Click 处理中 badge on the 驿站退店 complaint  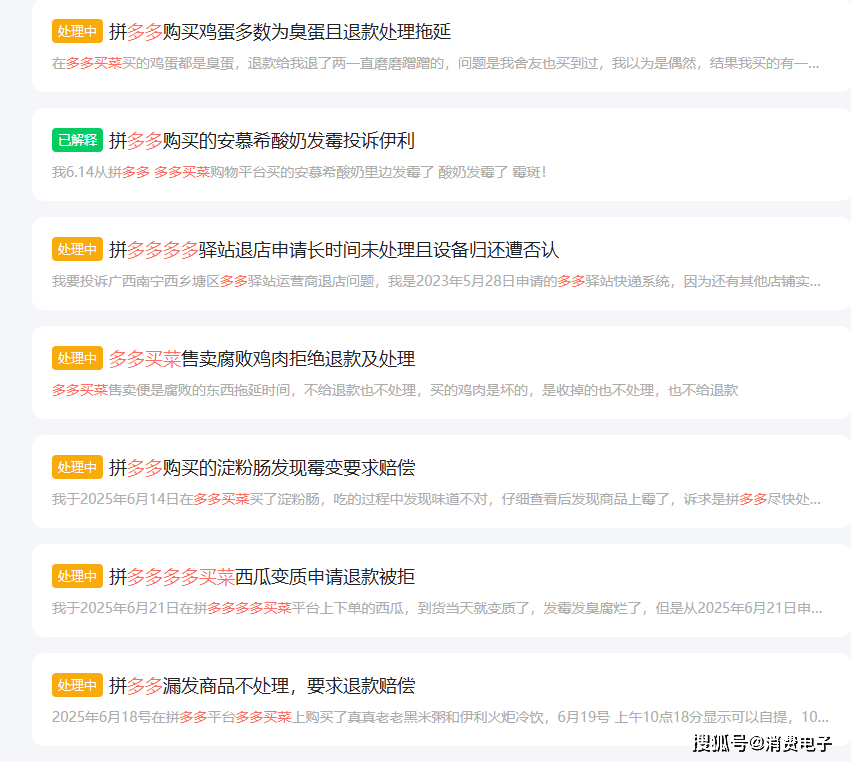(77, 250)
